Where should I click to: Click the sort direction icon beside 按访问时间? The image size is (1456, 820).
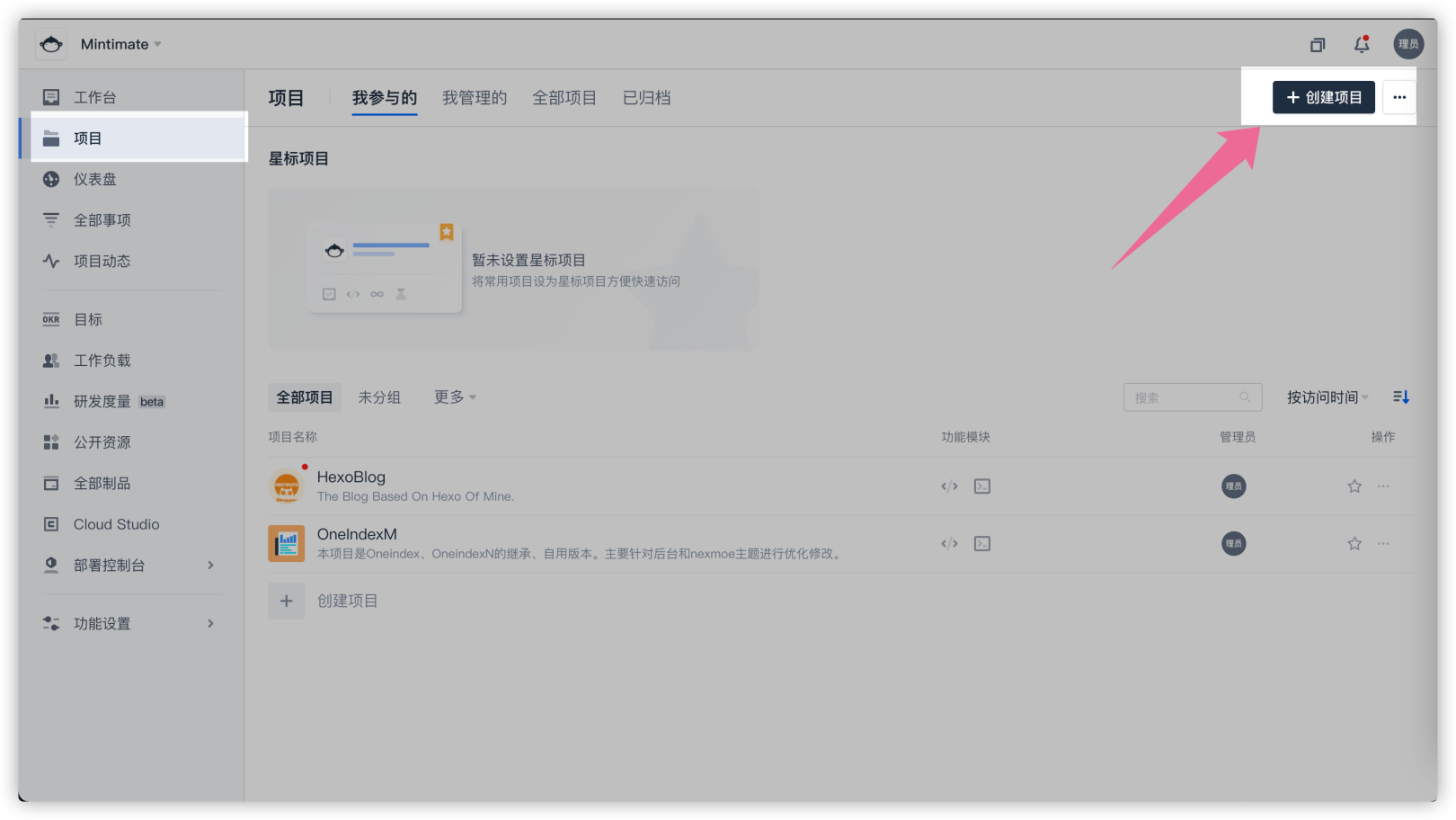coord(1401,397)
